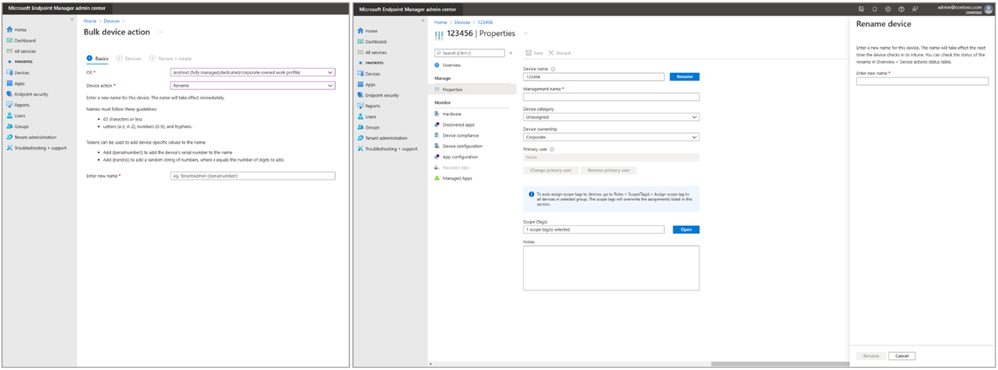This screenshot has width=998, height=370.
Task: Click the Enter new name field in Bulk device action
Action: (x=253, y=175)
